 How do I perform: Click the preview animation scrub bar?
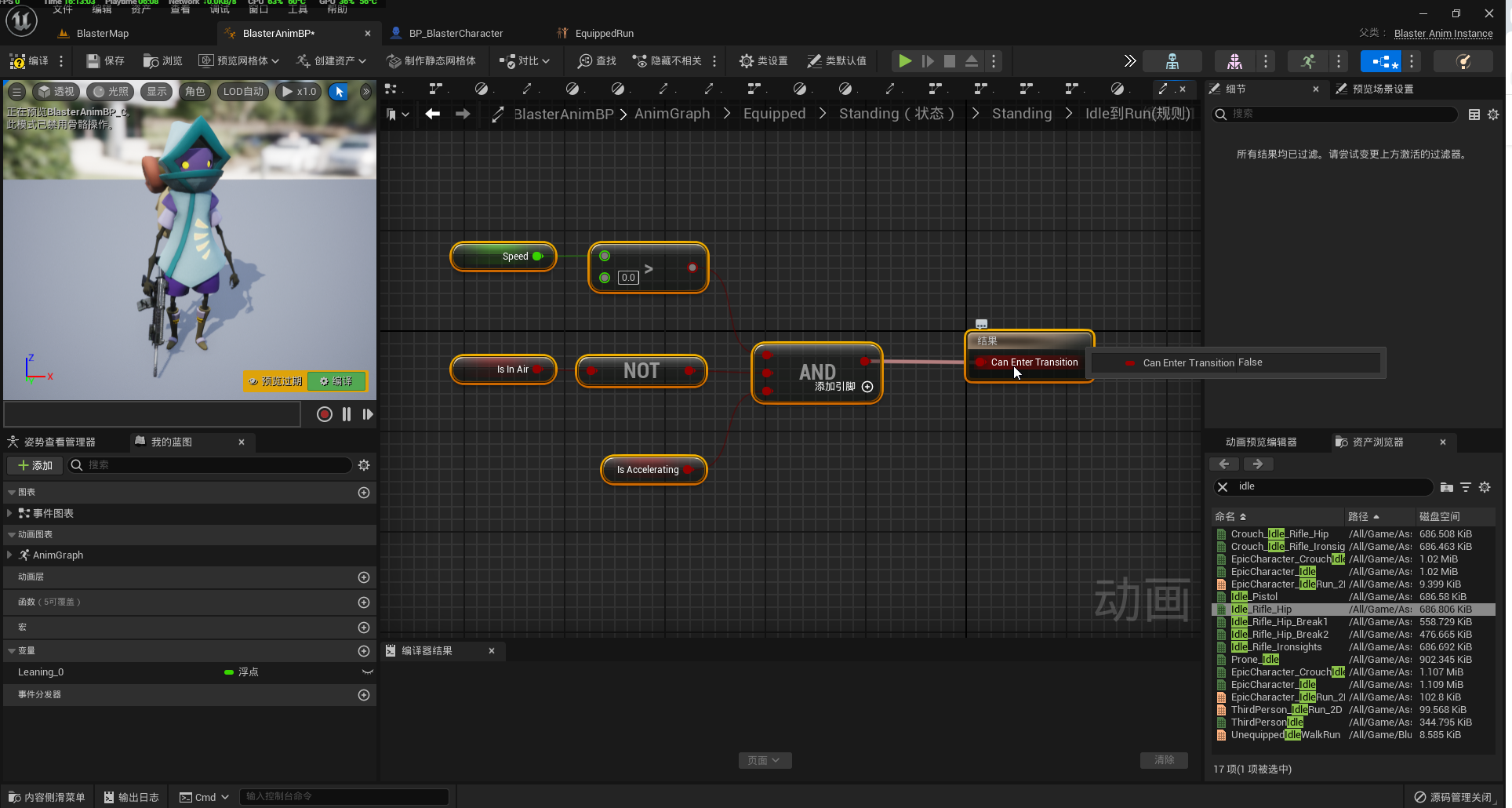click(x=152, y=414)
